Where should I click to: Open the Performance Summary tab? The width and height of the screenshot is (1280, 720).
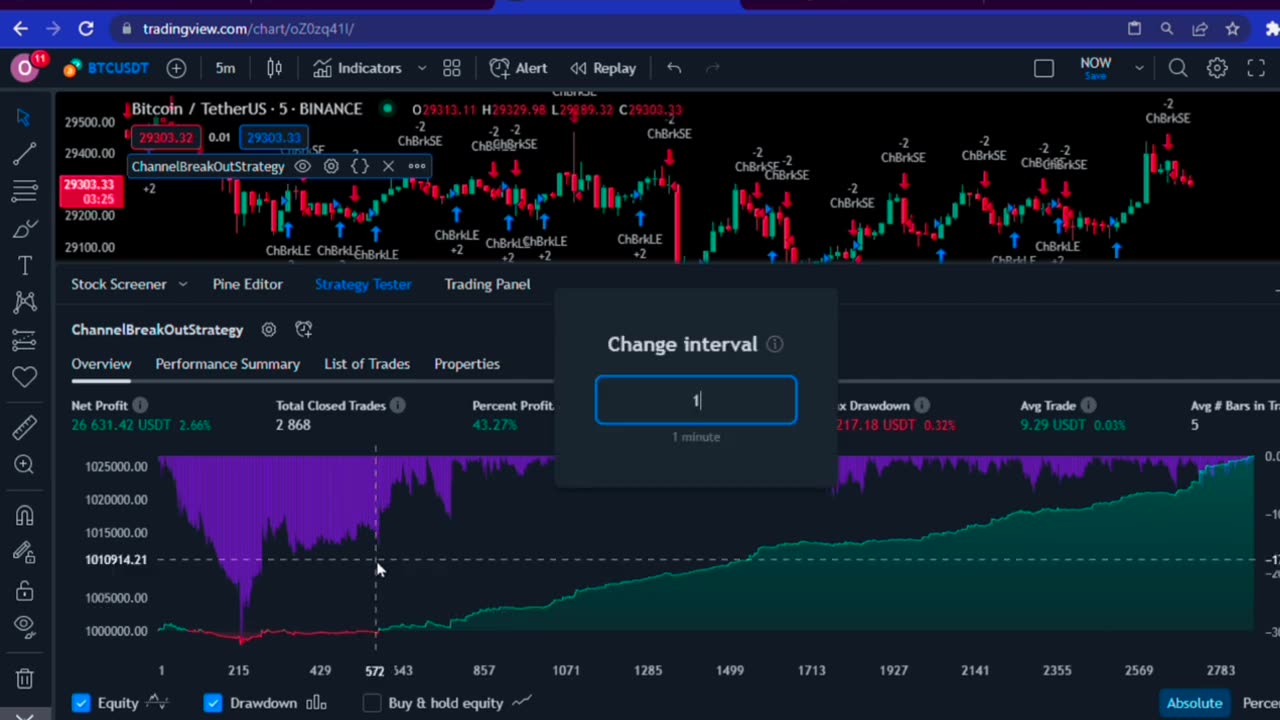click(x=227, y=364)
